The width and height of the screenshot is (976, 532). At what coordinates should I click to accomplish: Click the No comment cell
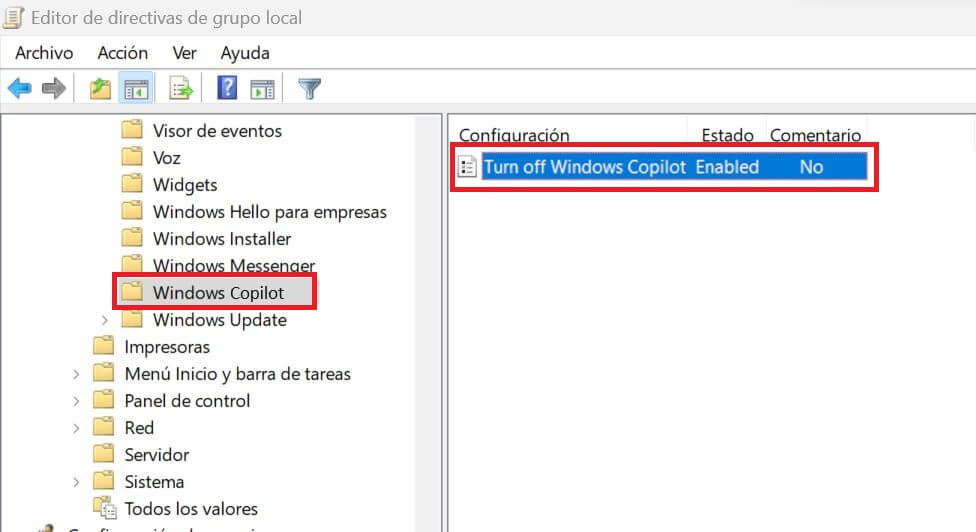[811, 167]
